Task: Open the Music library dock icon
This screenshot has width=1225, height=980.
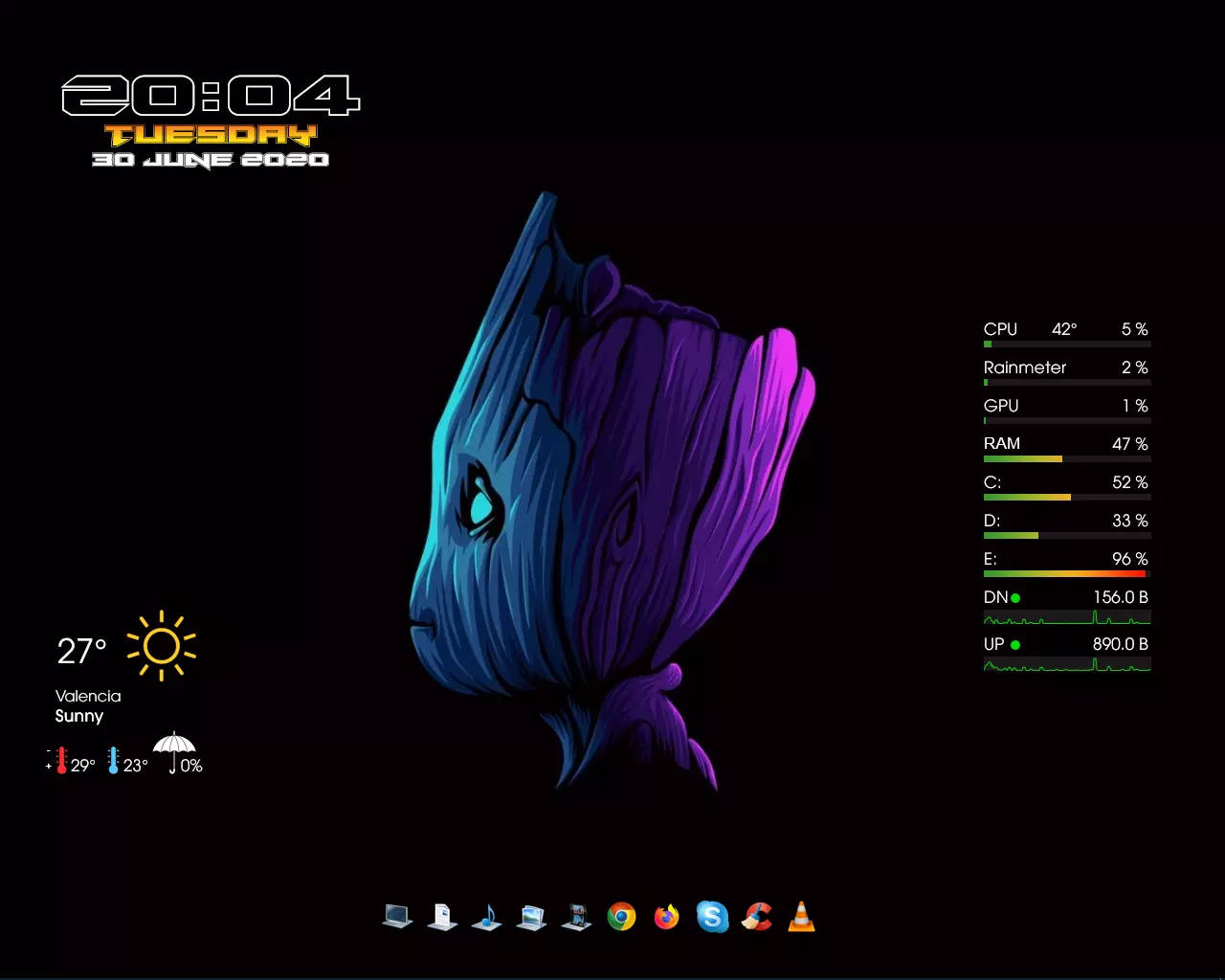Action: coord(487,917)
